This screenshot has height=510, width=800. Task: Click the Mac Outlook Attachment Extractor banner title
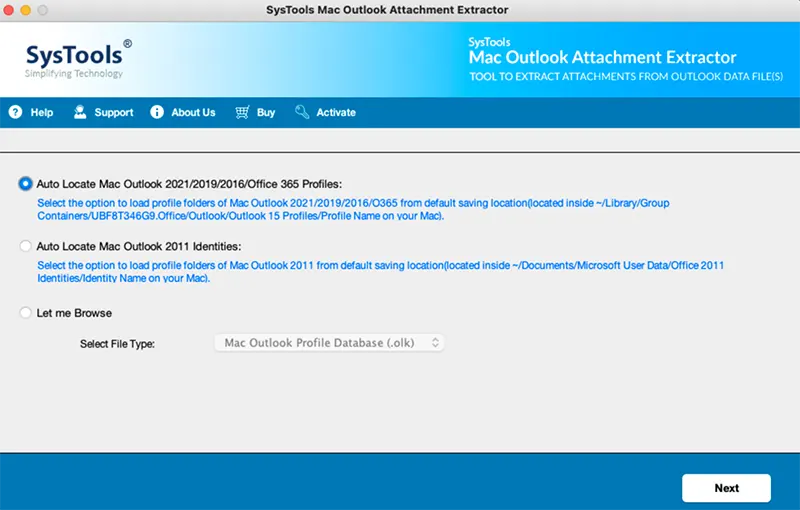[602, 57]
